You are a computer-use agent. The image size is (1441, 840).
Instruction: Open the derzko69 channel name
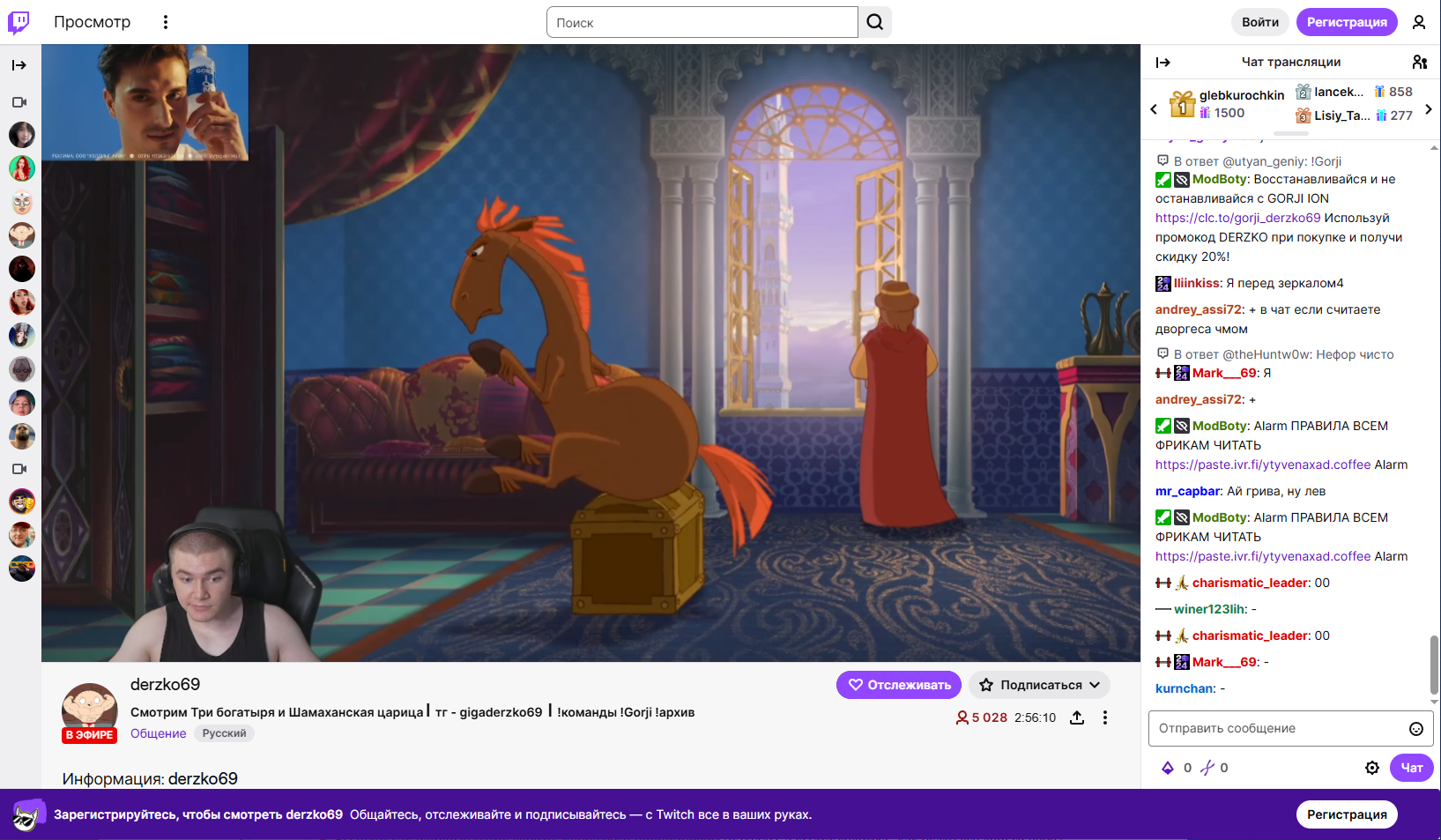coord(166,684)
